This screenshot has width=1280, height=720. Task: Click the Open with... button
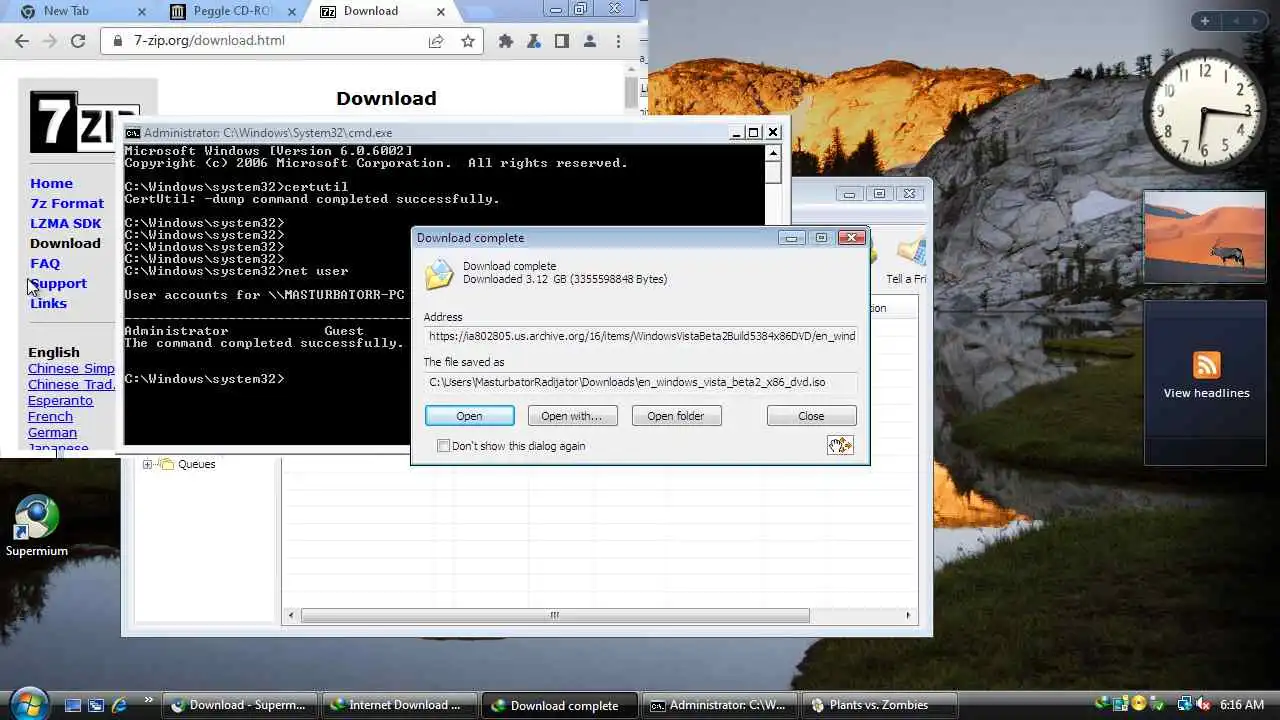point(572,416)
